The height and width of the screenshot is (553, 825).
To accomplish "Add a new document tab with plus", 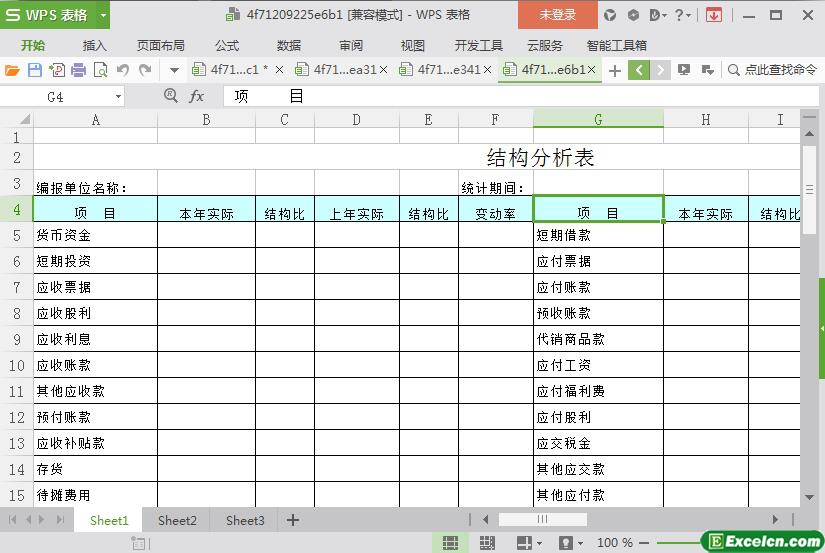I will (615, 70).
